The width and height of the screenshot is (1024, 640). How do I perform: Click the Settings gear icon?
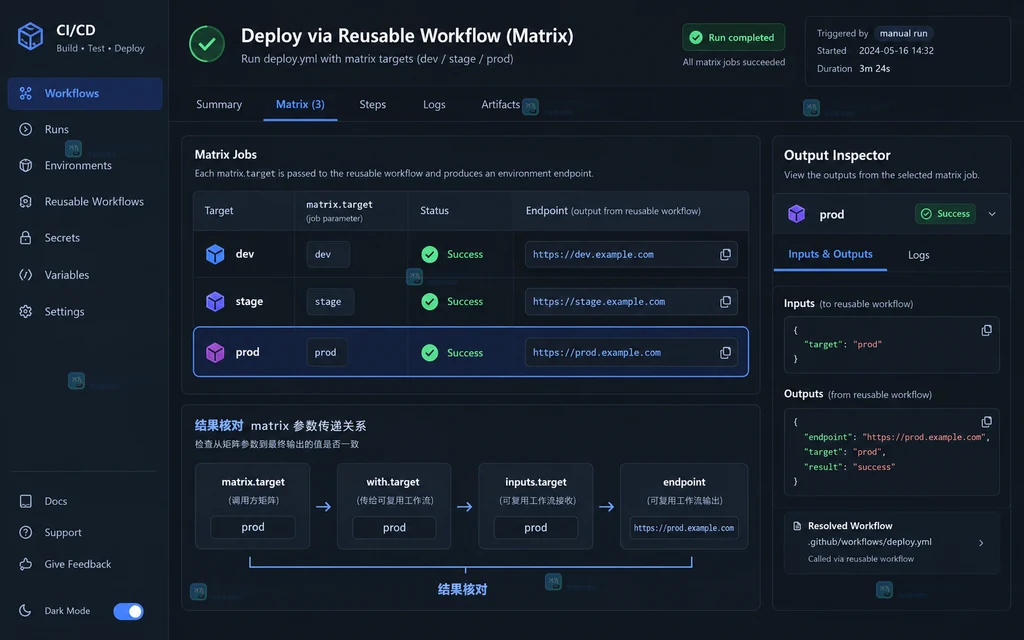pyautogui.click(x=25, y=312)
